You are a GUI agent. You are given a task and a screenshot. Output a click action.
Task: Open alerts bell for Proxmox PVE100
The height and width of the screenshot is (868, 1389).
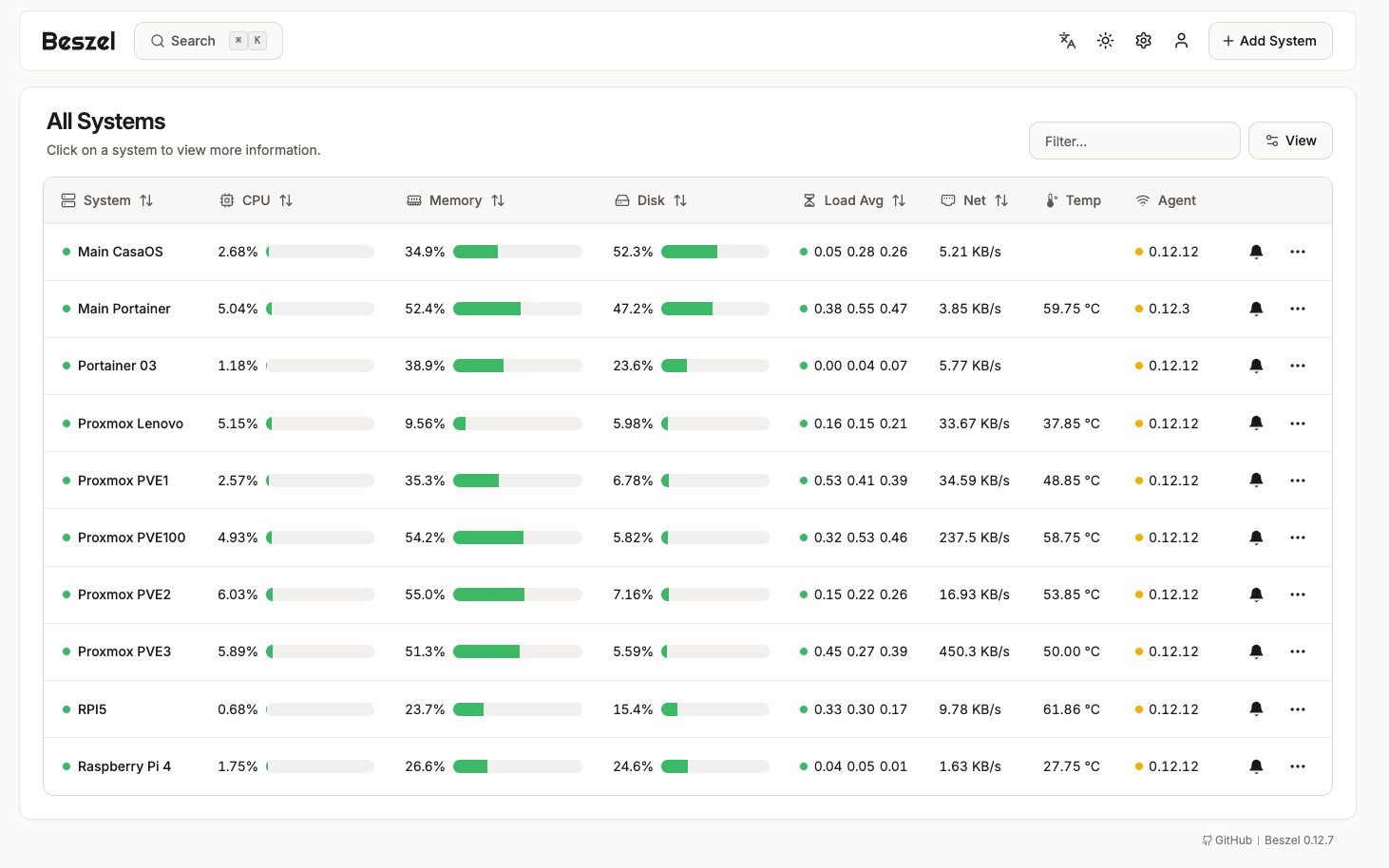point(1256,538)
